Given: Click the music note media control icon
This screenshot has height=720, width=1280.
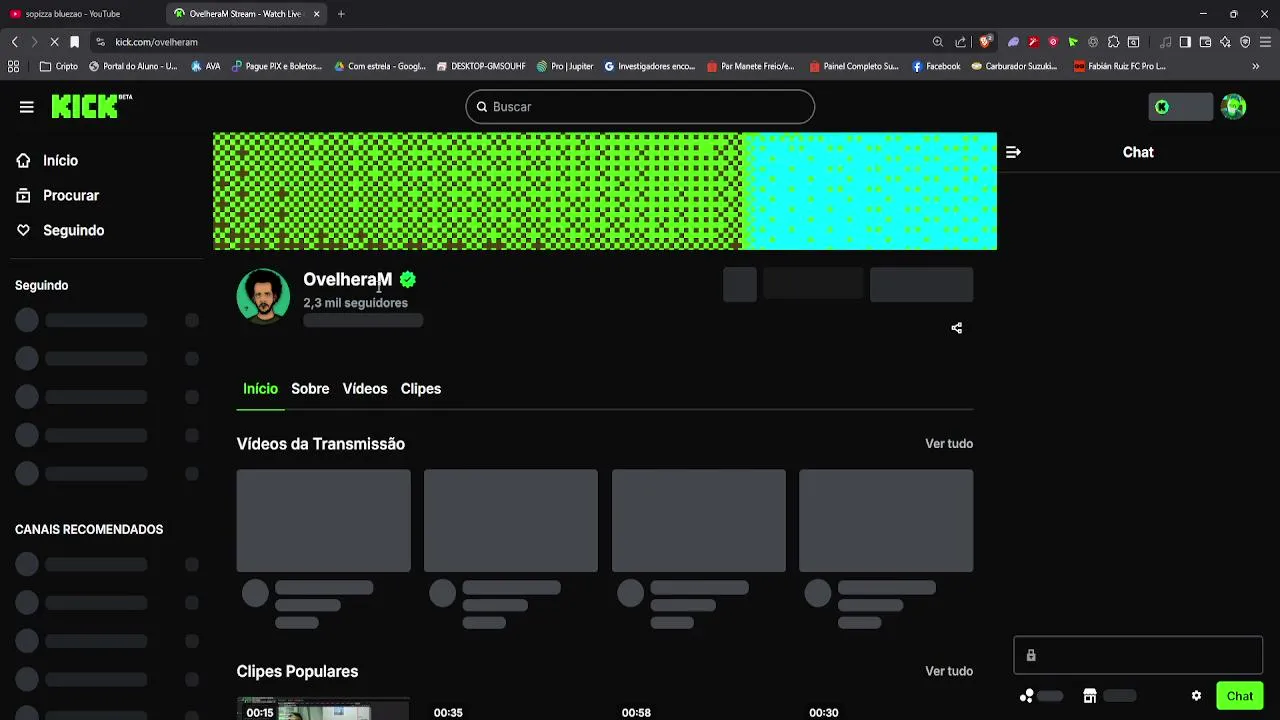Looking at the screenshot, I should (1166, 42).
